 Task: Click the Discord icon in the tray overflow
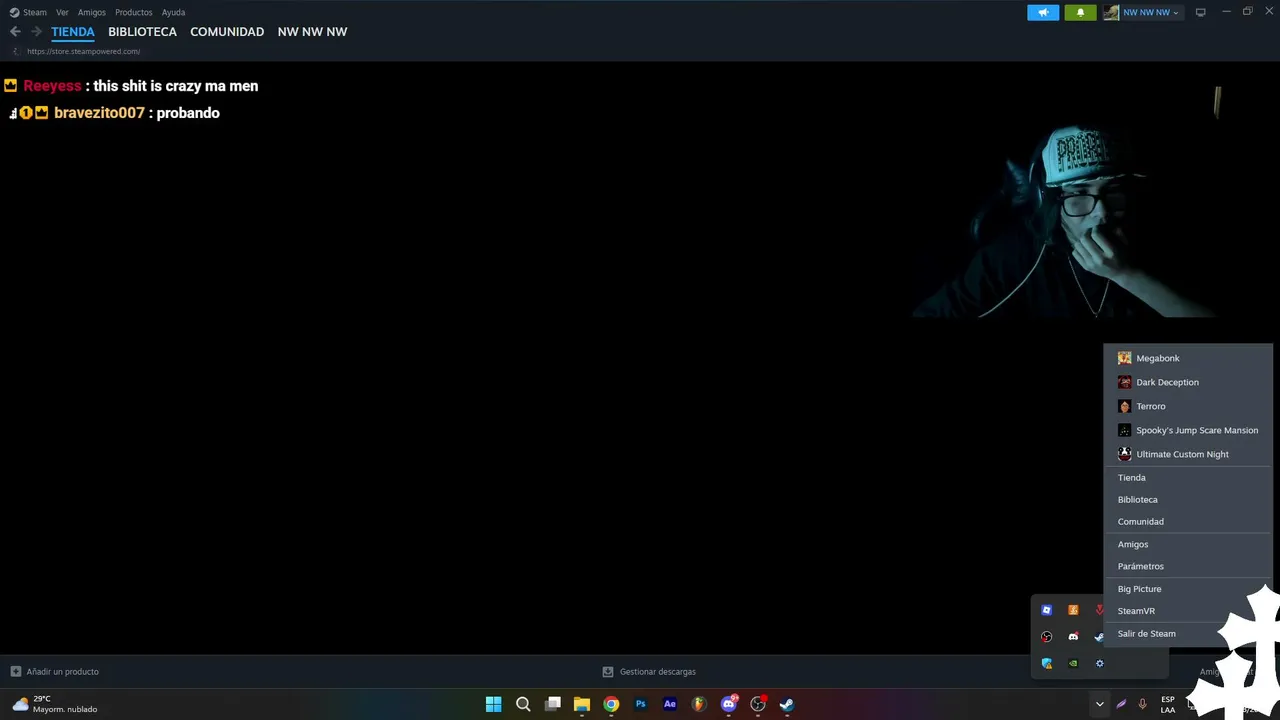click(x=1073, y=637)
